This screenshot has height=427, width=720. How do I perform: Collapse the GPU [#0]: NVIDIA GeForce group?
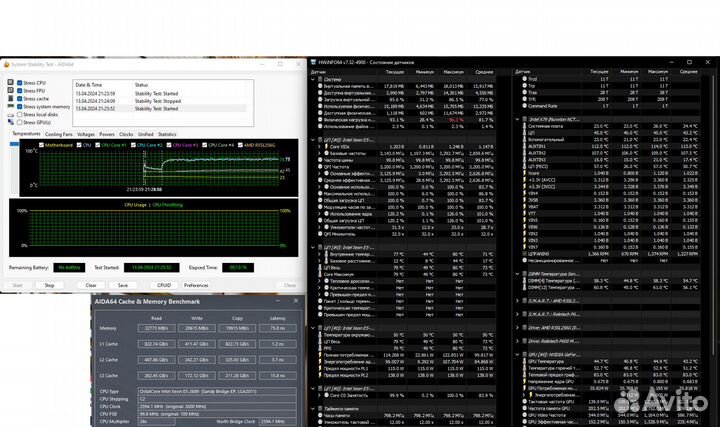(518, 354)
